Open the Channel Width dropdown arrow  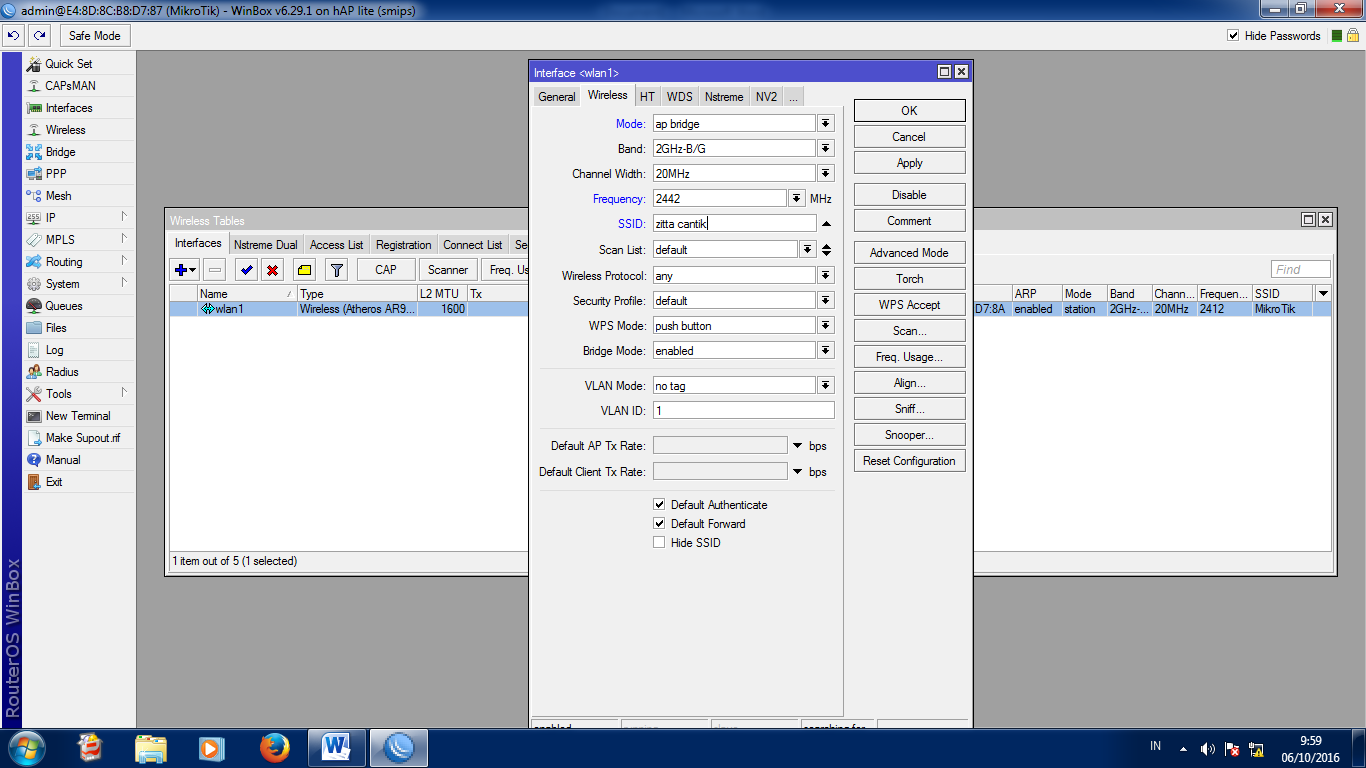[826, 174]
